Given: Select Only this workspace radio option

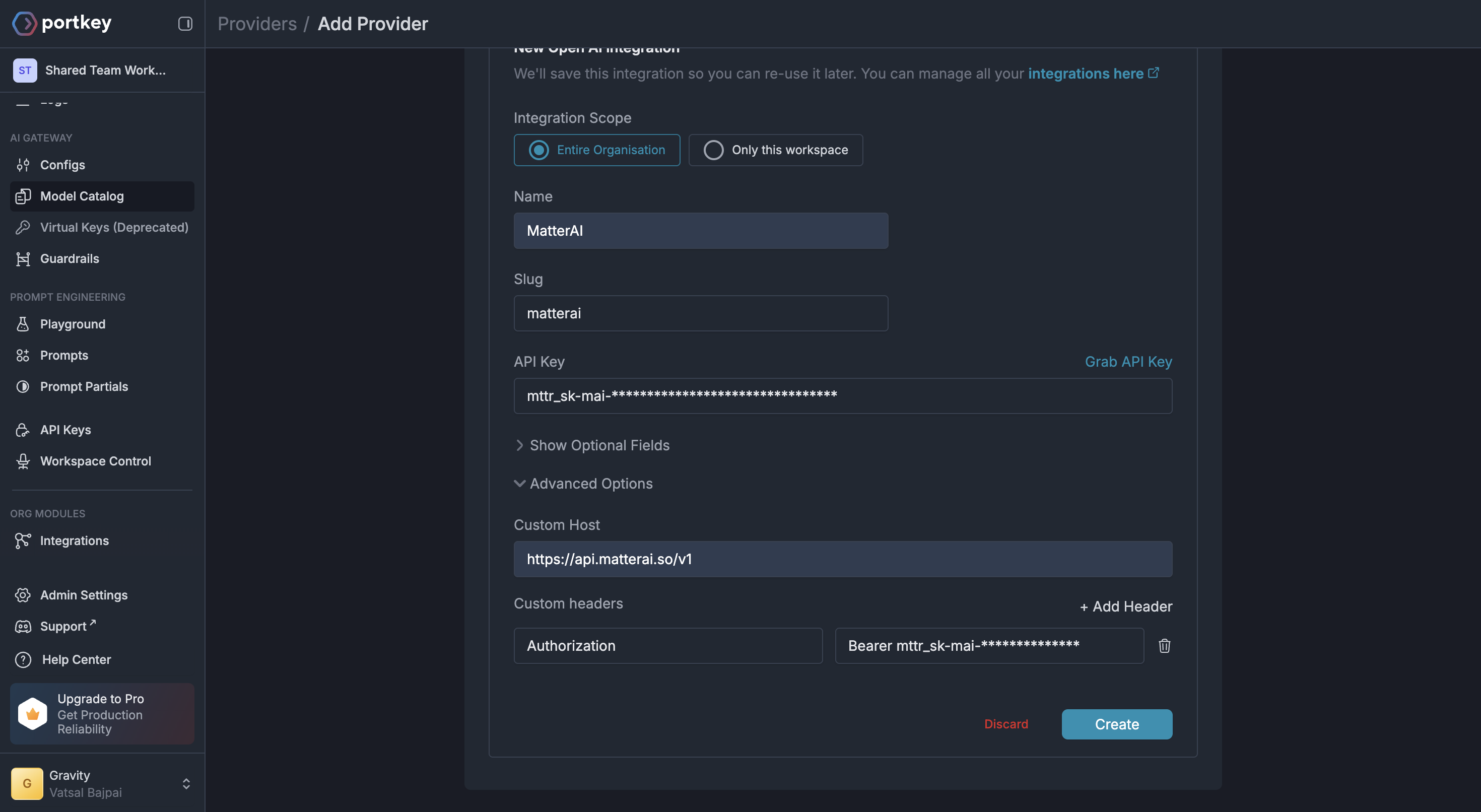Looking at the screenshot, I should coord(775,150).
